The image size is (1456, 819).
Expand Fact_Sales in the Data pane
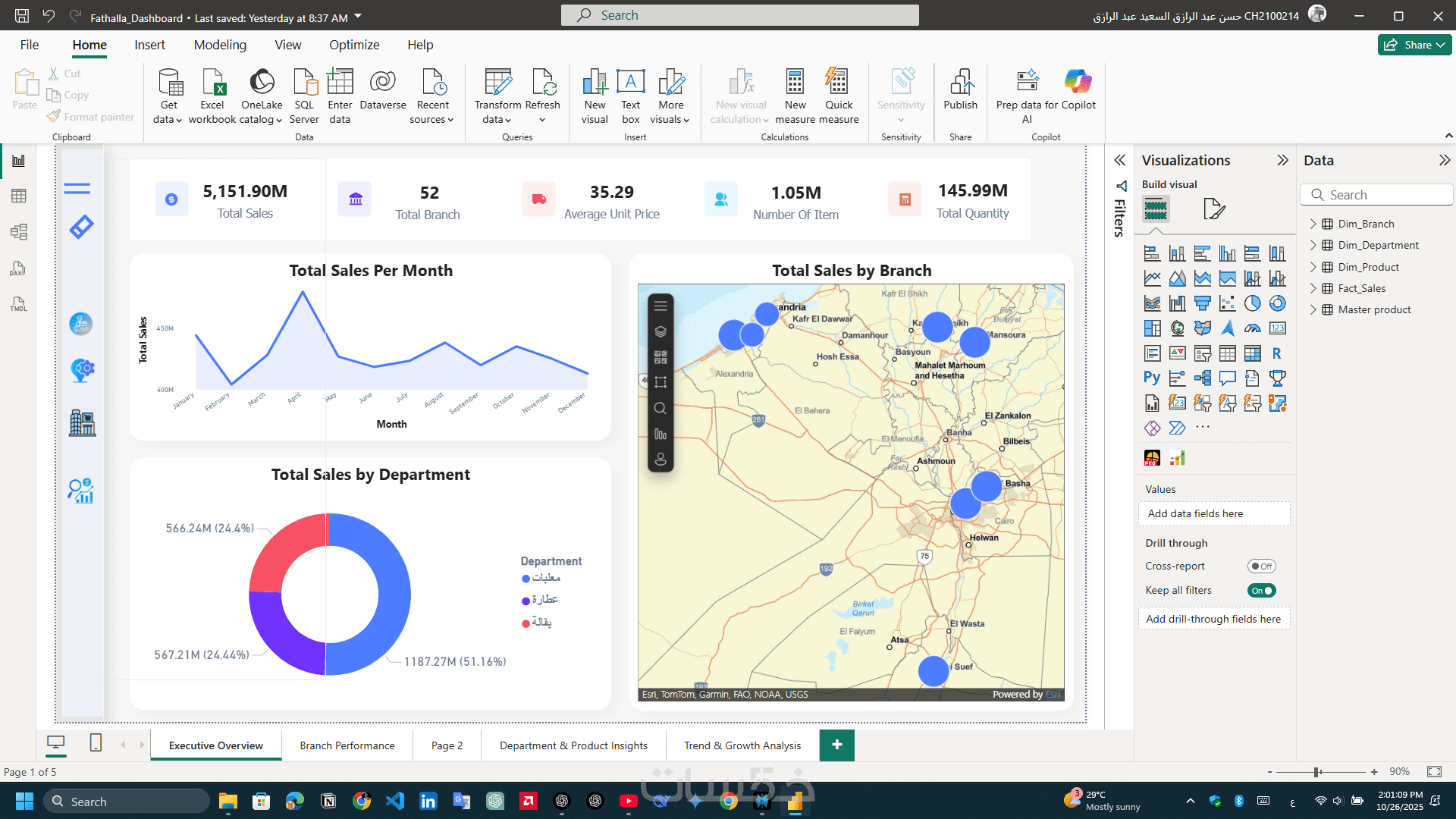(x=1313, y=288)
